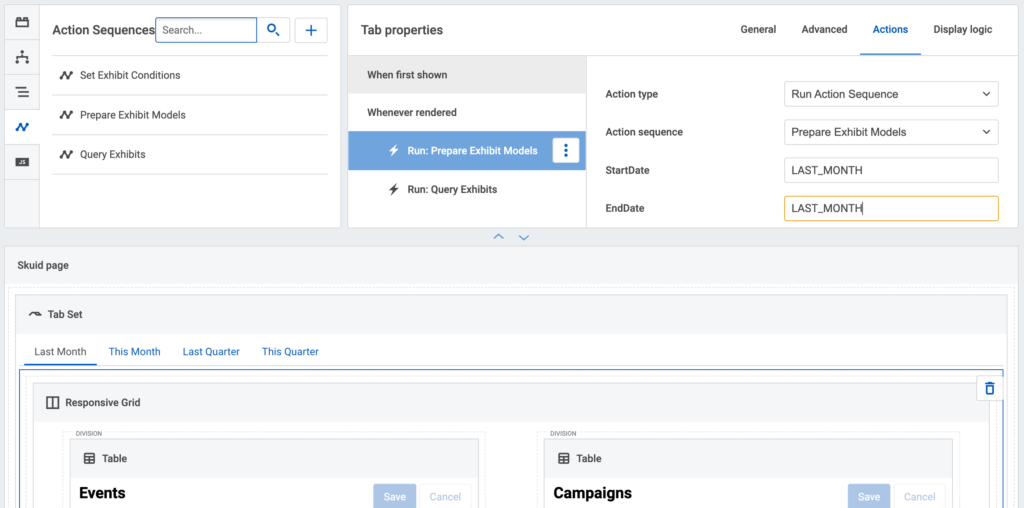Click Save button in Campaigns table
The height and width of the screenshot is (508, 1024).
869,496
